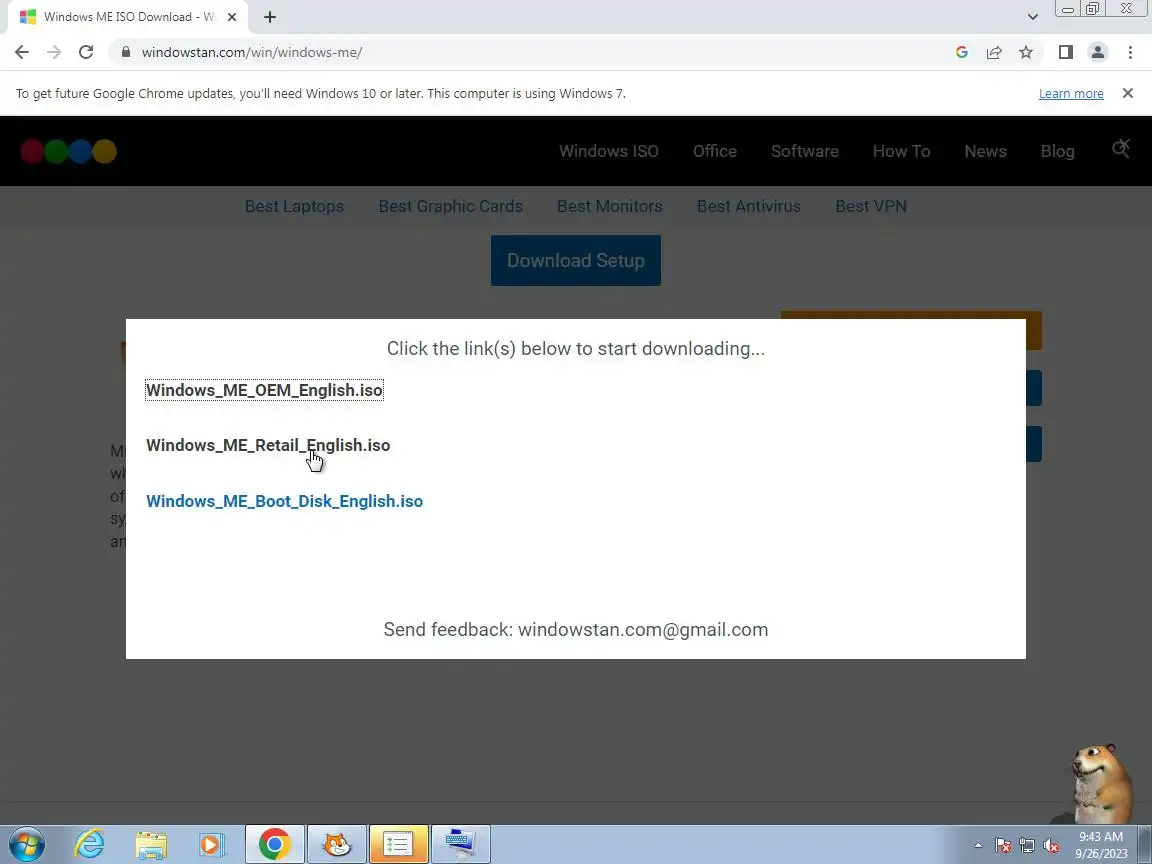Reload the current page
The height and width of the screenshot is (864, 1152).
coord(86,52)
